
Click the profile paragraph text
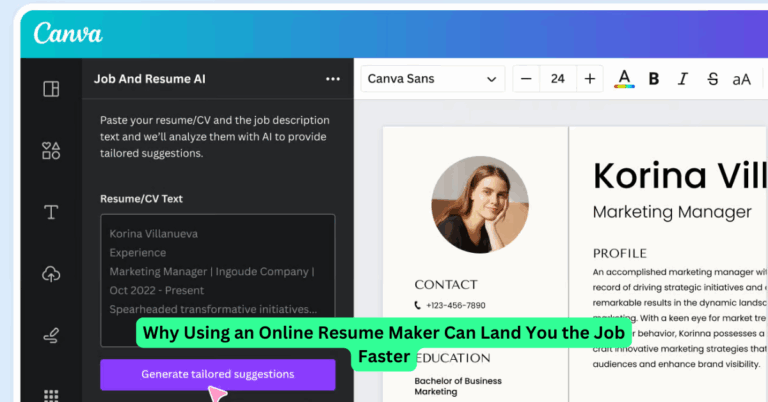point(680,318)
